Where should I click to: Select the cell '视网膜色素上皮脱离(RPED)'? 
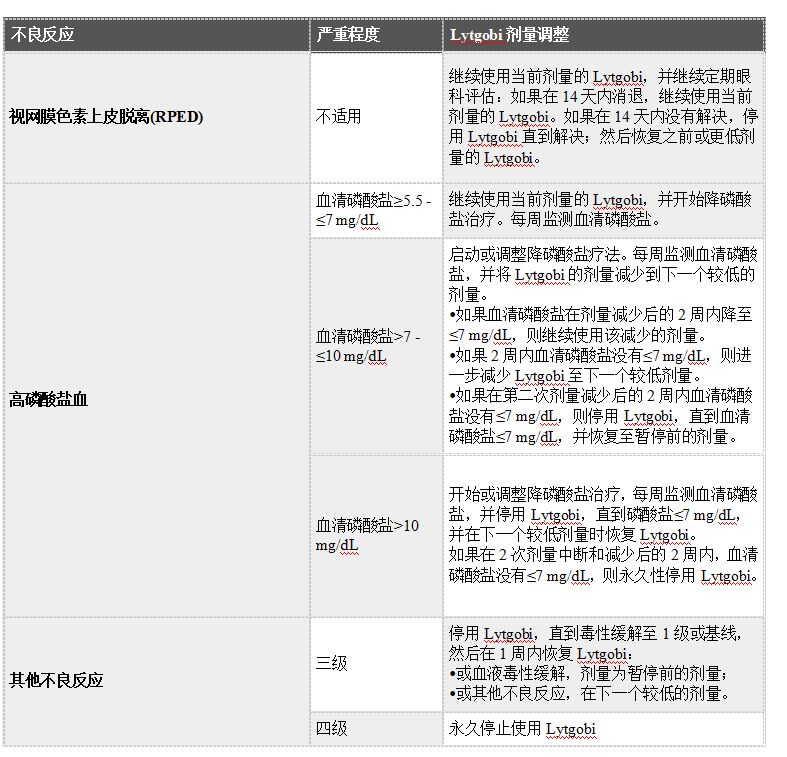tap(157, 117)
